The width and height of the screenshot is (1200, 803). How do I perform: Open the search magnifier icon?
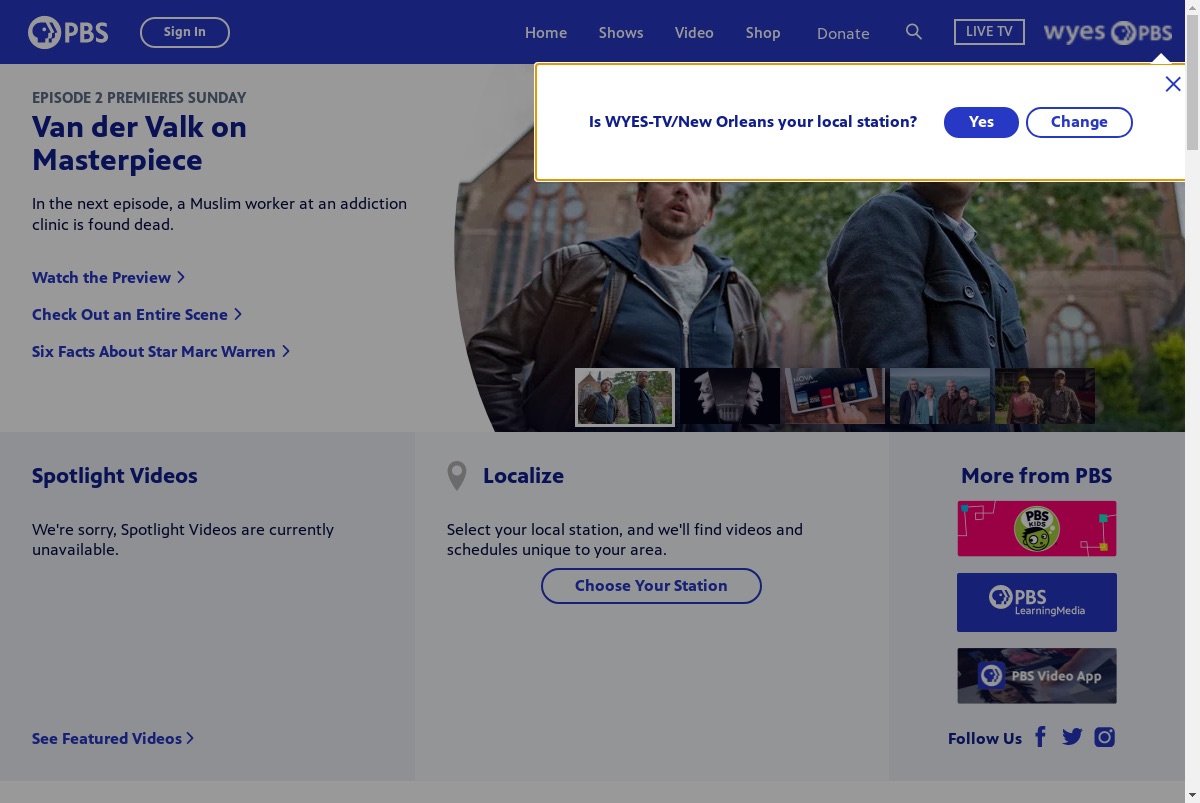pyautogui.click(x=913, y=32)
